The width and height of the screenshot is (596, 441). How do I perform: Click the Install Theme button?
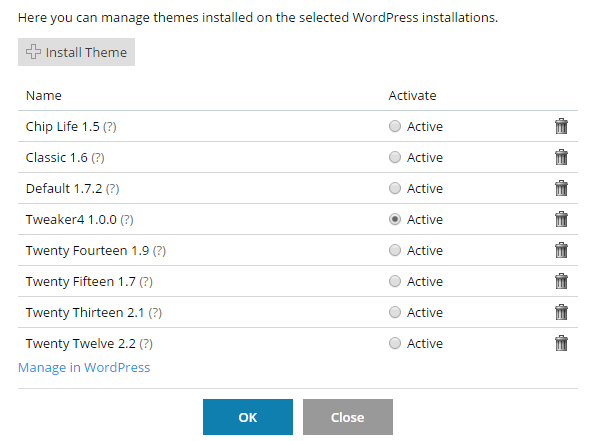click(x=76, y=52)
